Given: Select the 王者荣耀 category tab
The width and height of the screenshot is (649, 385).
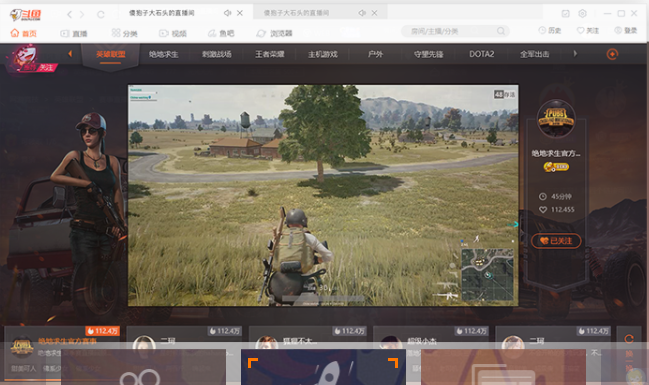Looking at the screenshot, I should (x=269, y=54).
